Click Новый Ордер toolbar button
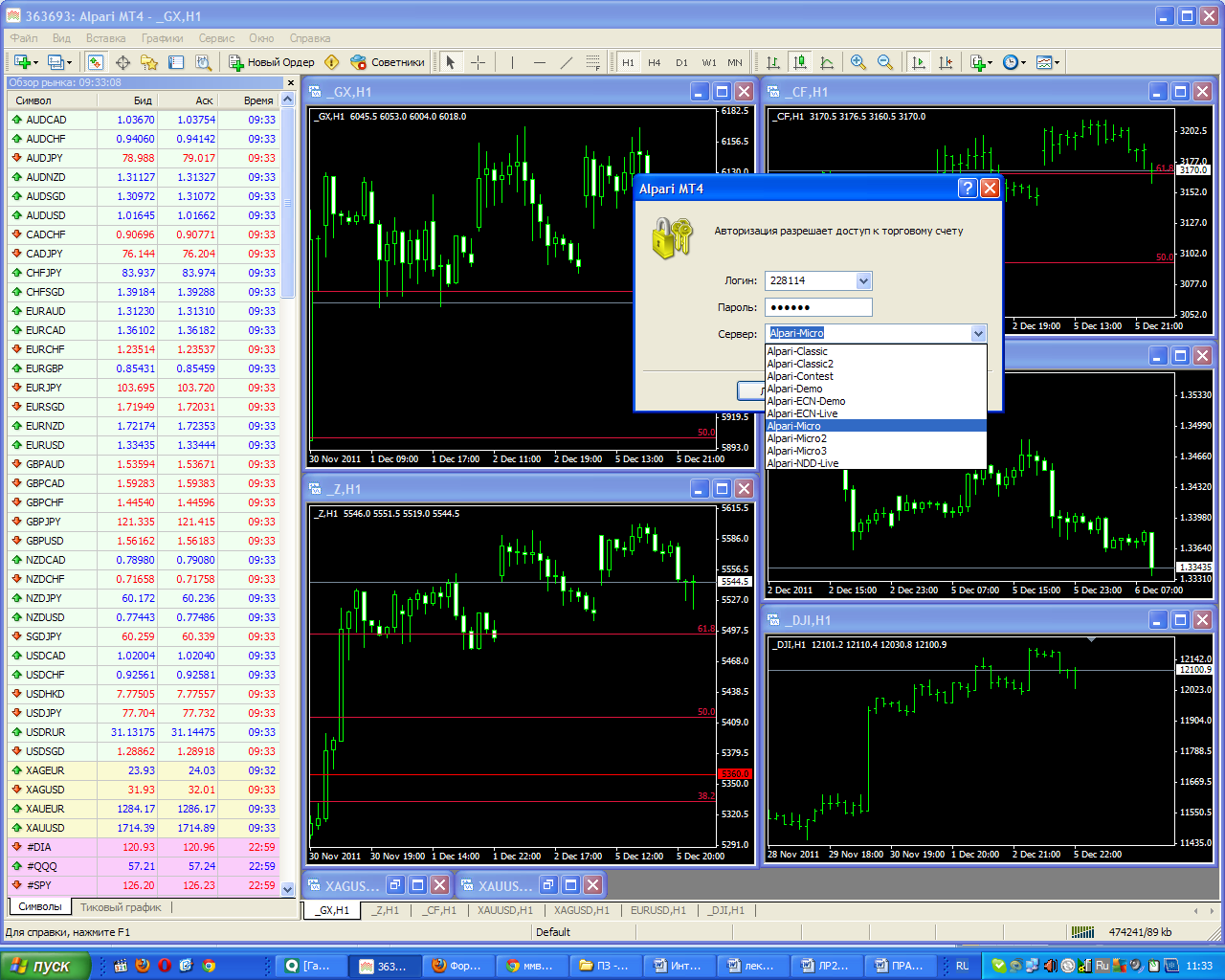Image resolution: width=1225 pixels, height=980 pixels. click(x=271, y=62)
